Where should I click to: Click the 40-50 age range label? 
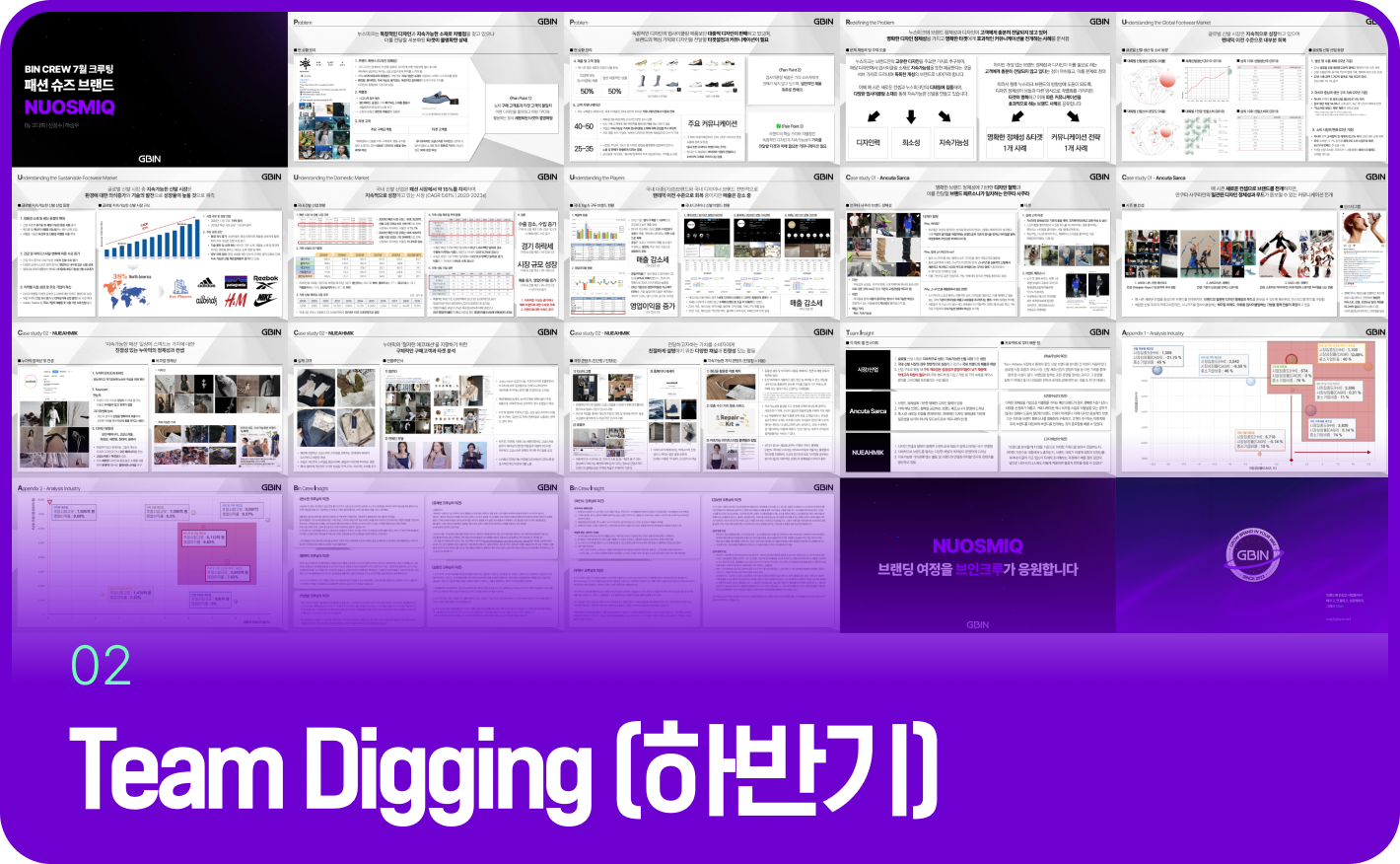584,127
